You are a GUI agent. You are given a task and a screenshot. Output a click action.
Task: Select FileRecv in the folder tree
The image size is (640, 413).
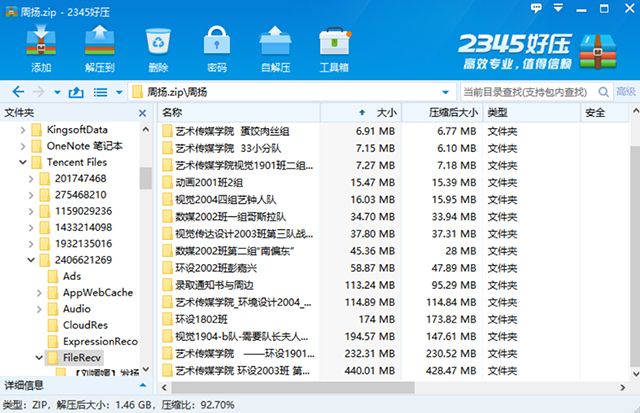click(x=84, y=356)
